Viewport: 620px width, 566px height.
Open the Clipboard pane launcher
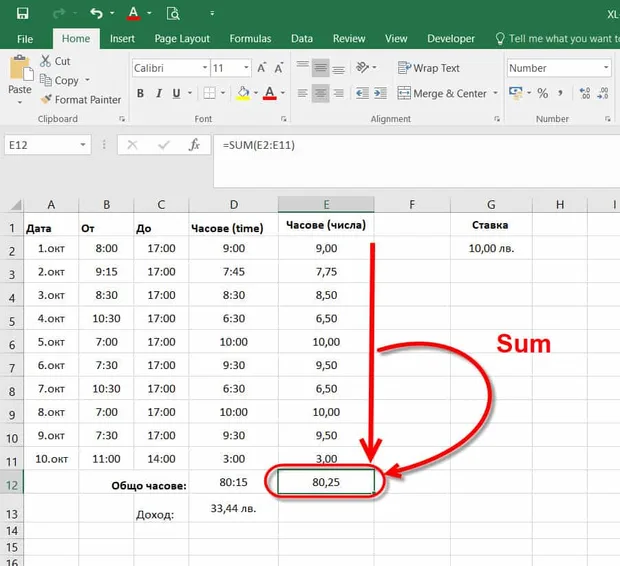click(x=122, y=119)
